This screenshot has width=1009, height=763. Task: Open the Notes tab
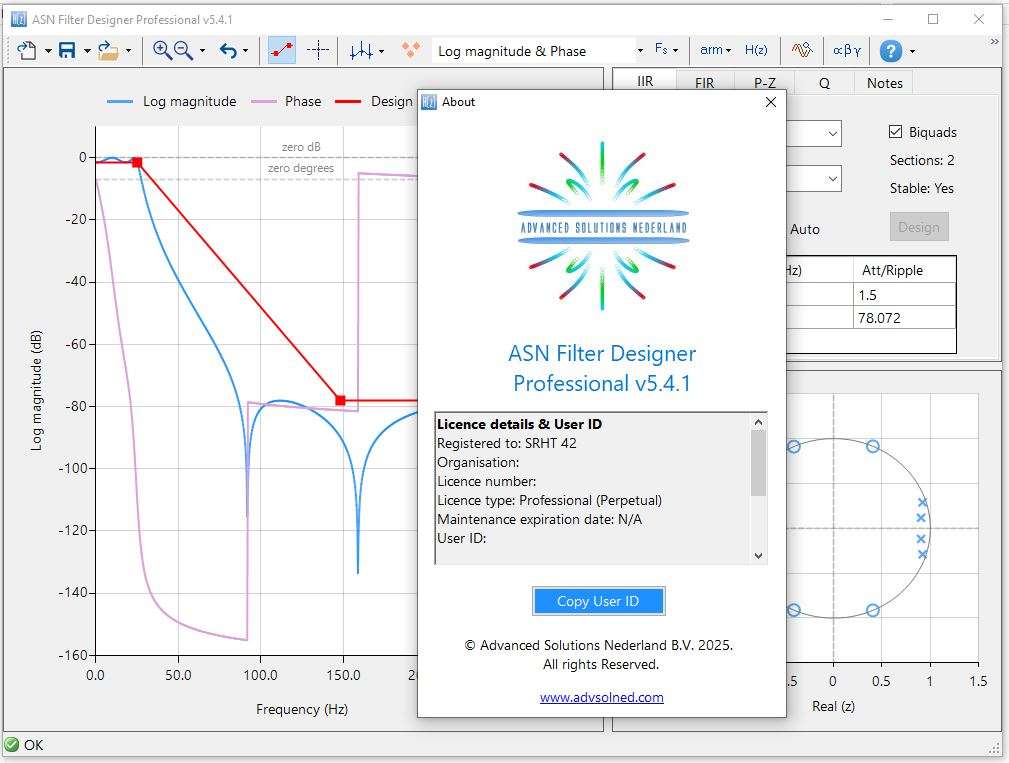point(884,83)
